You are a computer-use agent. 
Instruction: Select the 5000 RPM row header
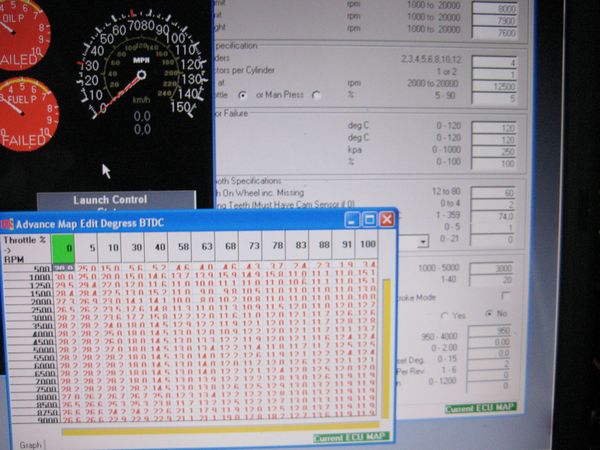(30, 349)
